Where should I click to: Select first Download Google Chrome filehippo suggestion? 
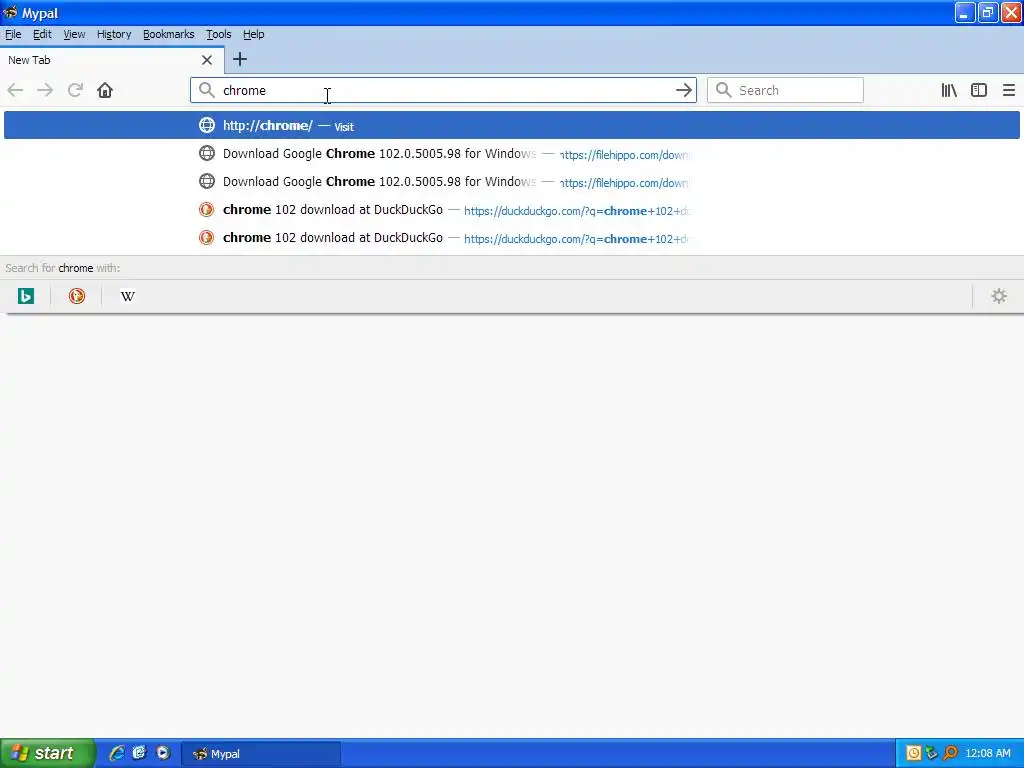click(x=511, y=153)
